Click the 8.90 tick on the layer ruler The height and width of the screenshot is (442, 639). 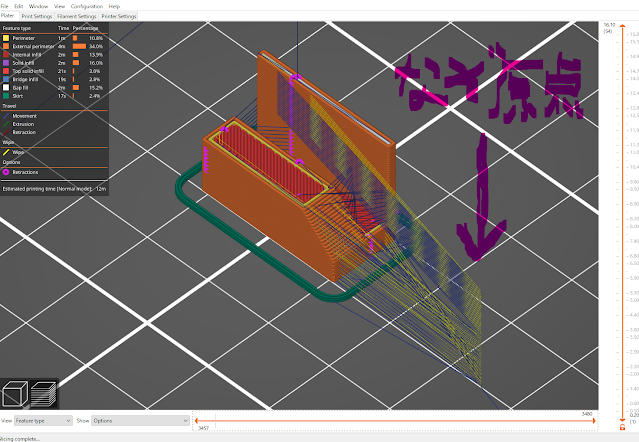click(634, 204)
